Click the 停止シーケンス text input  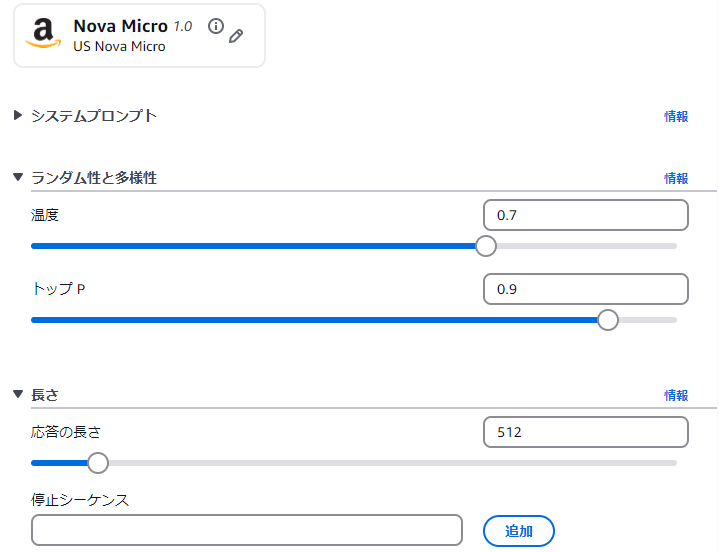pos(246,531)
